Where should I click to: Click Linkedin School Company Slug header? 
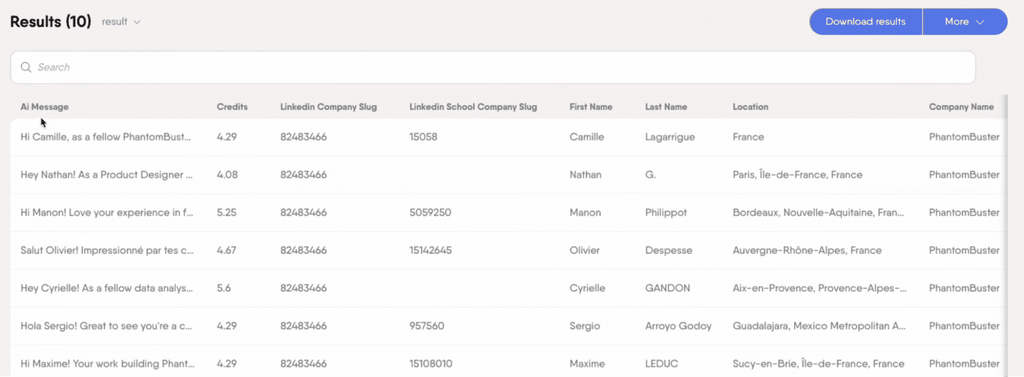click(x=473, y=107)
